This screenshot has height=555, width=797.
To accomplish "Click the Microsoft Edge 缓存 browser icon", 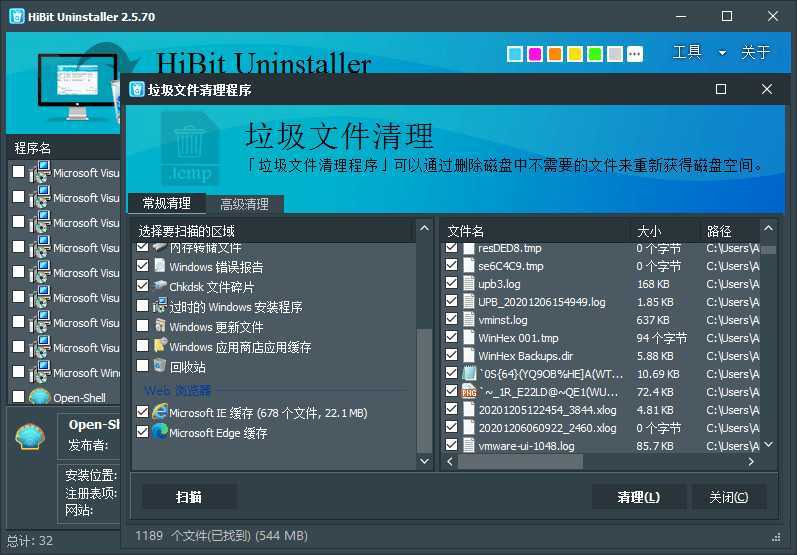I will click(x=160, y=432).
